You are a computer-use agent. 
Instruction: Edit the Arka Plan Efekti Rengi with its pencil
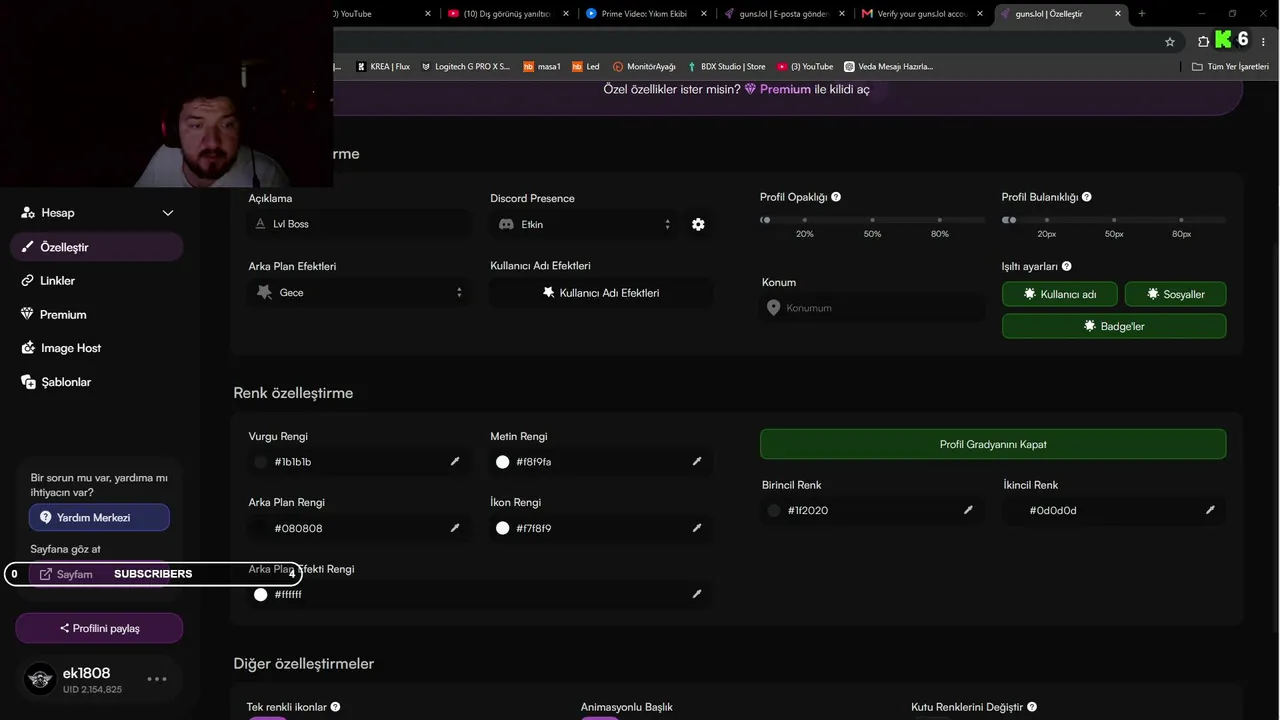pyautogui.click(x=697, y=593)
